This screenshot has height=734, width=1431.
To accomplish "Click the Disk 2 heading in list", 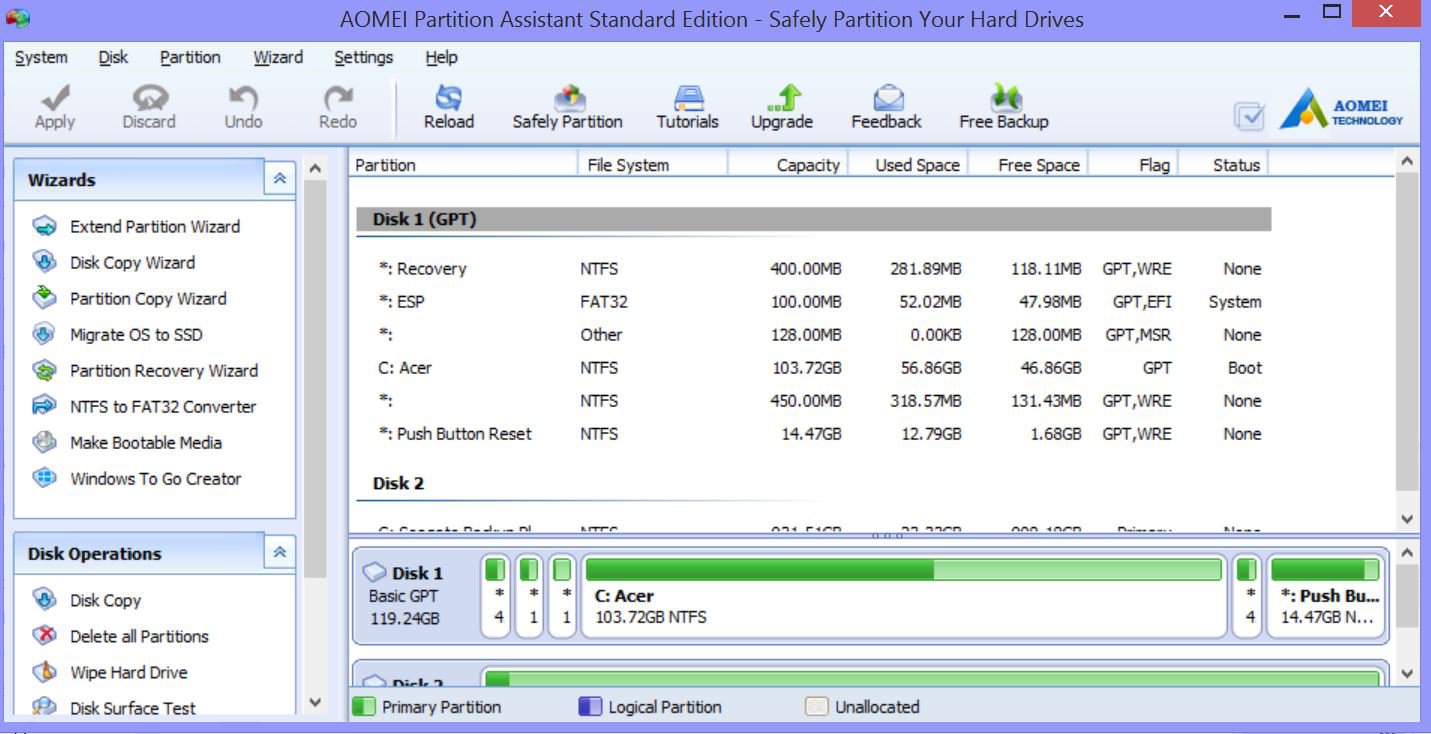I will click(x=398, y=484).
